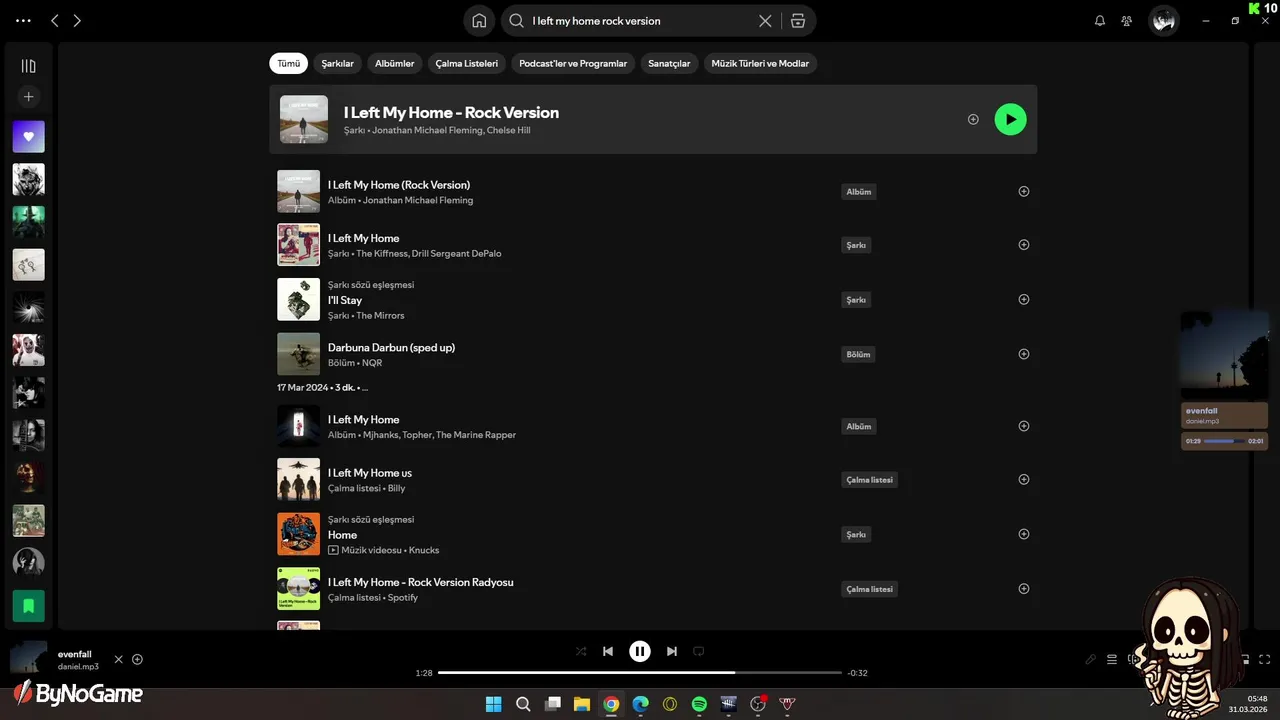Open Liked Songs heart tile in sidebar

[x=28, y=137]
